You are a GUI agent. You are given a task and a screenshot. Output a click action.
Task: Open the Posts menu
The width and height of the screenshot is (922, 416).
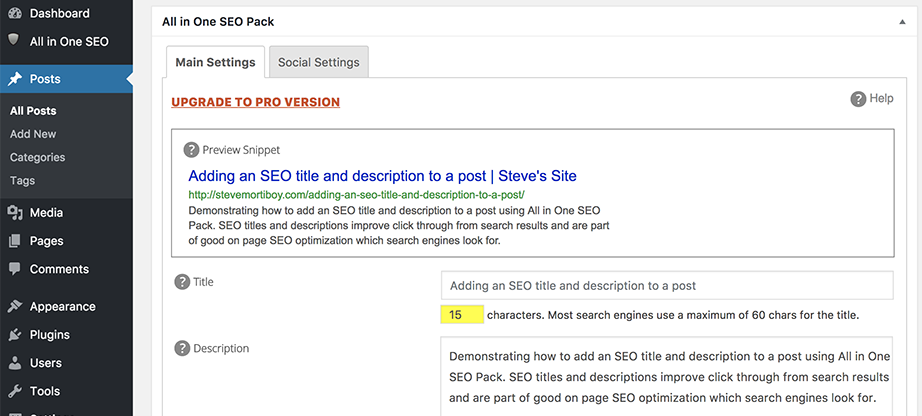click(x=66, y=79)
